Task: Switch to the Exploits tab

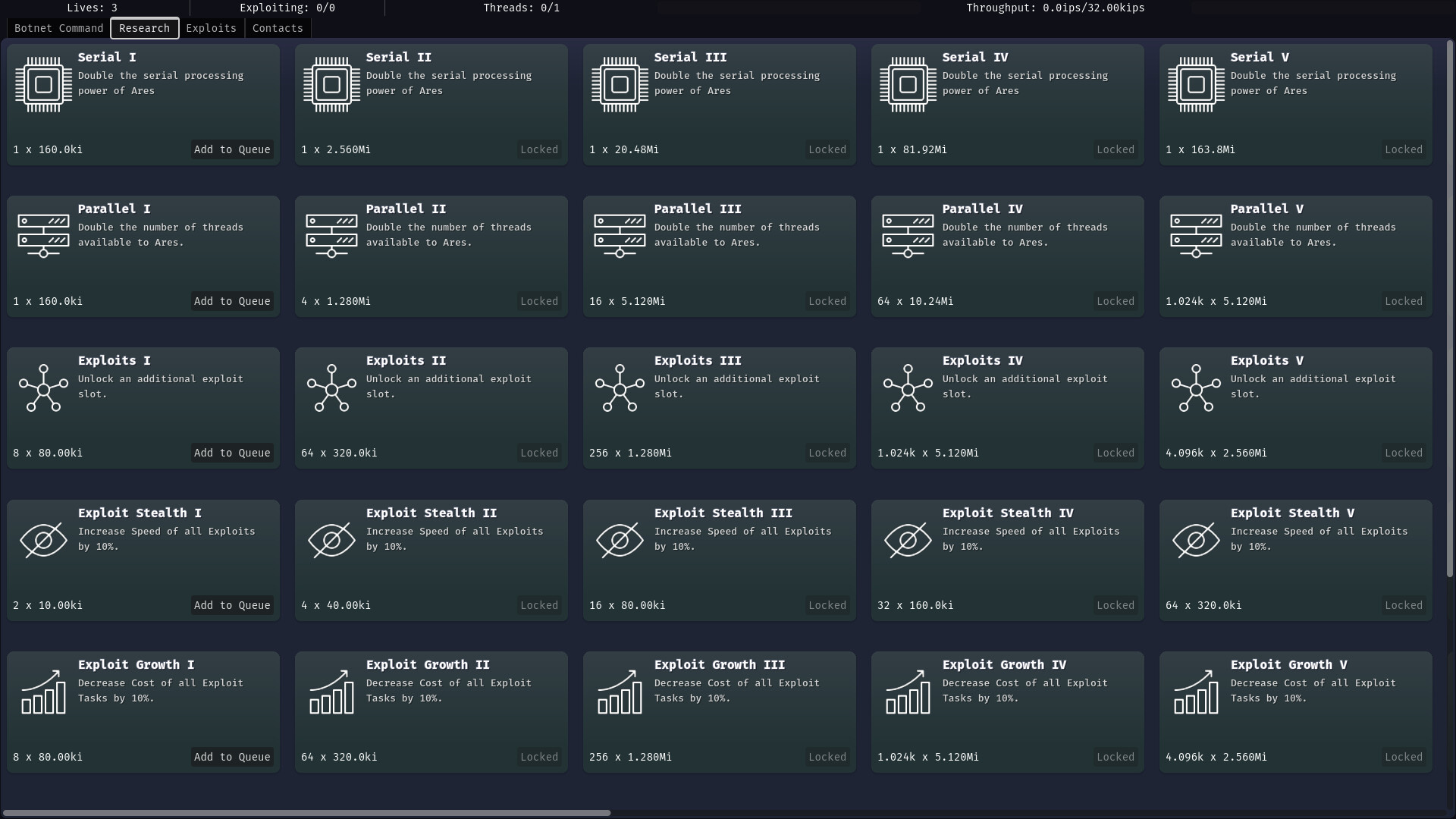Action: pos(211,28)
